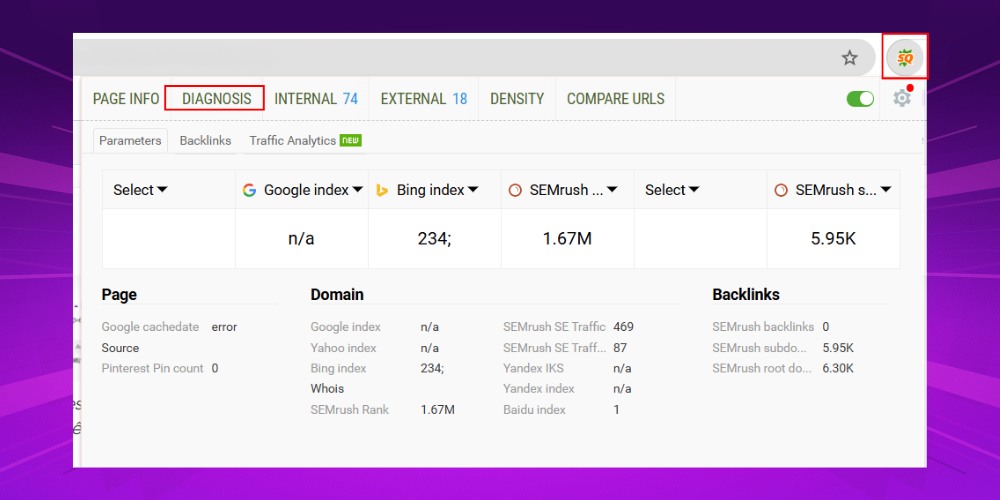Click the 6.30K root domain value

tap(838, 368)
